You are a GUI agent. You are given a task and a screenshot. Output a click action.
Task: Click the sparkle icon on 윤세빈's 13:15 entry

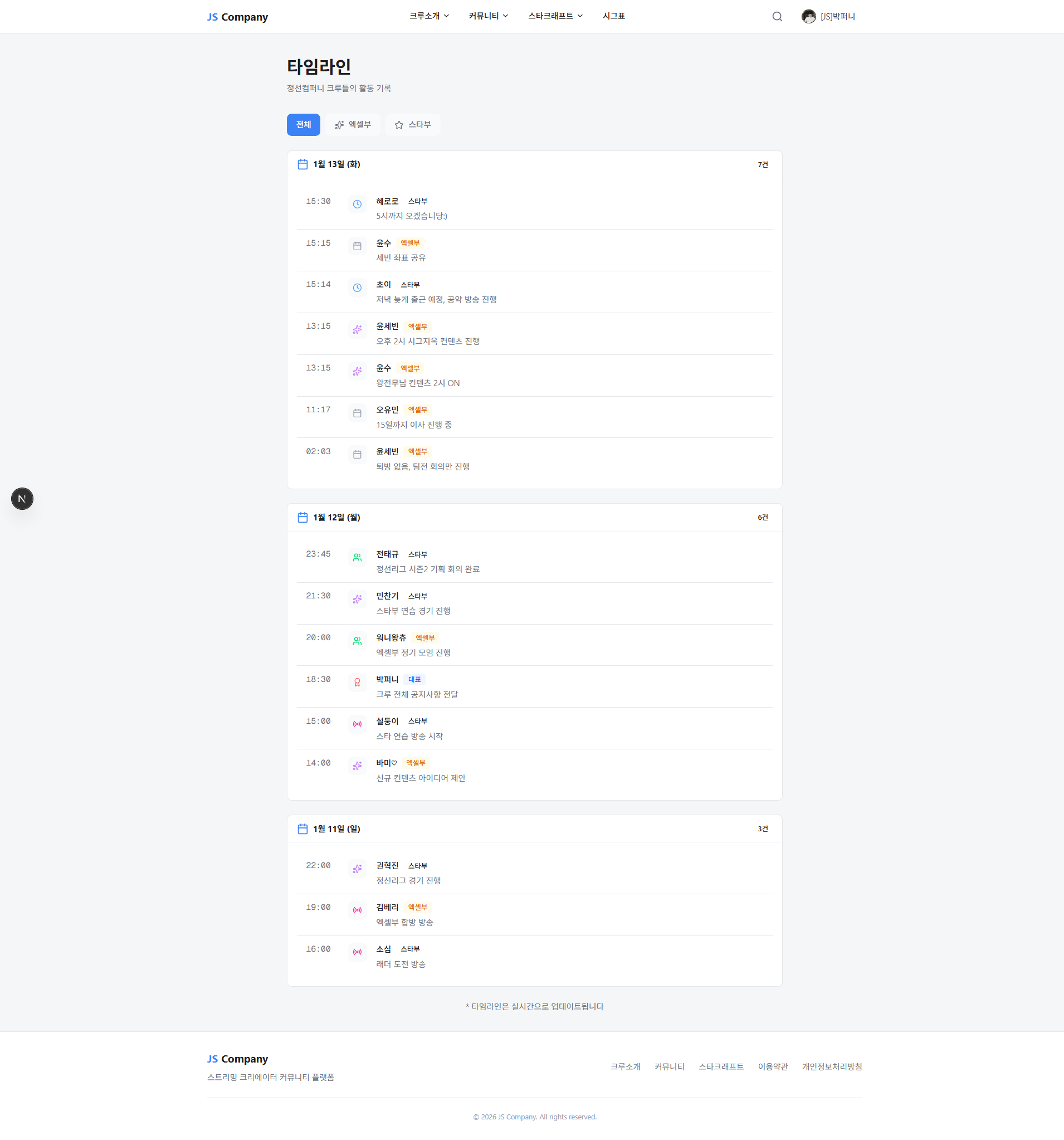coord(357,330)
